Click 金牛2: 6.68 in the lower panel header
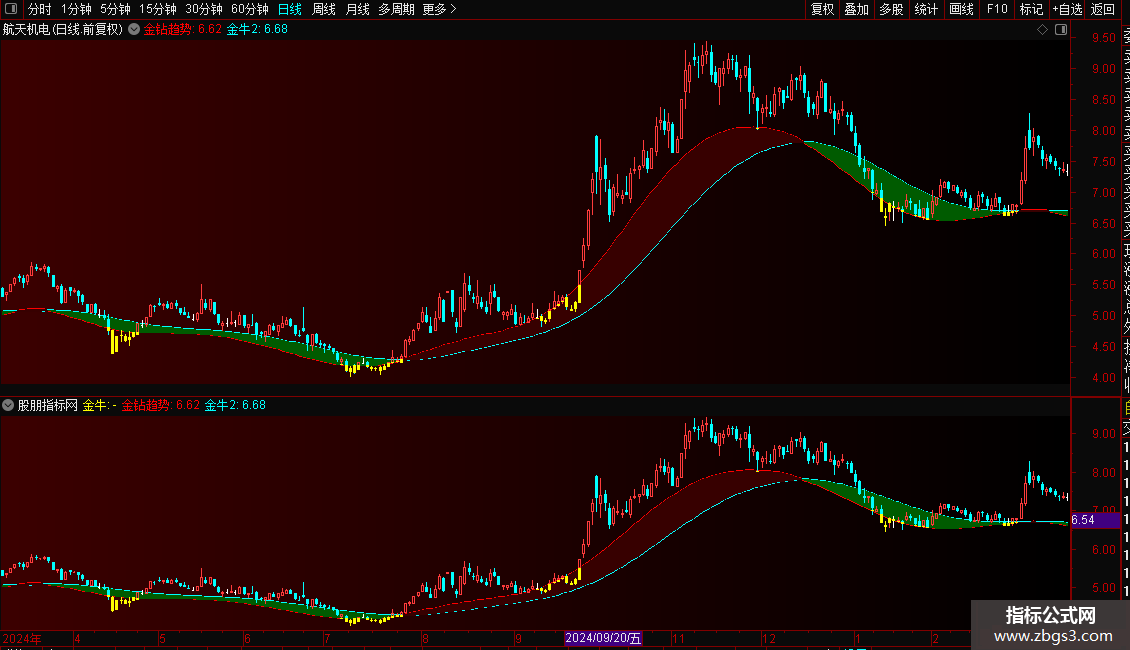This screenshot has width=1130, height=650. [235, 406]
